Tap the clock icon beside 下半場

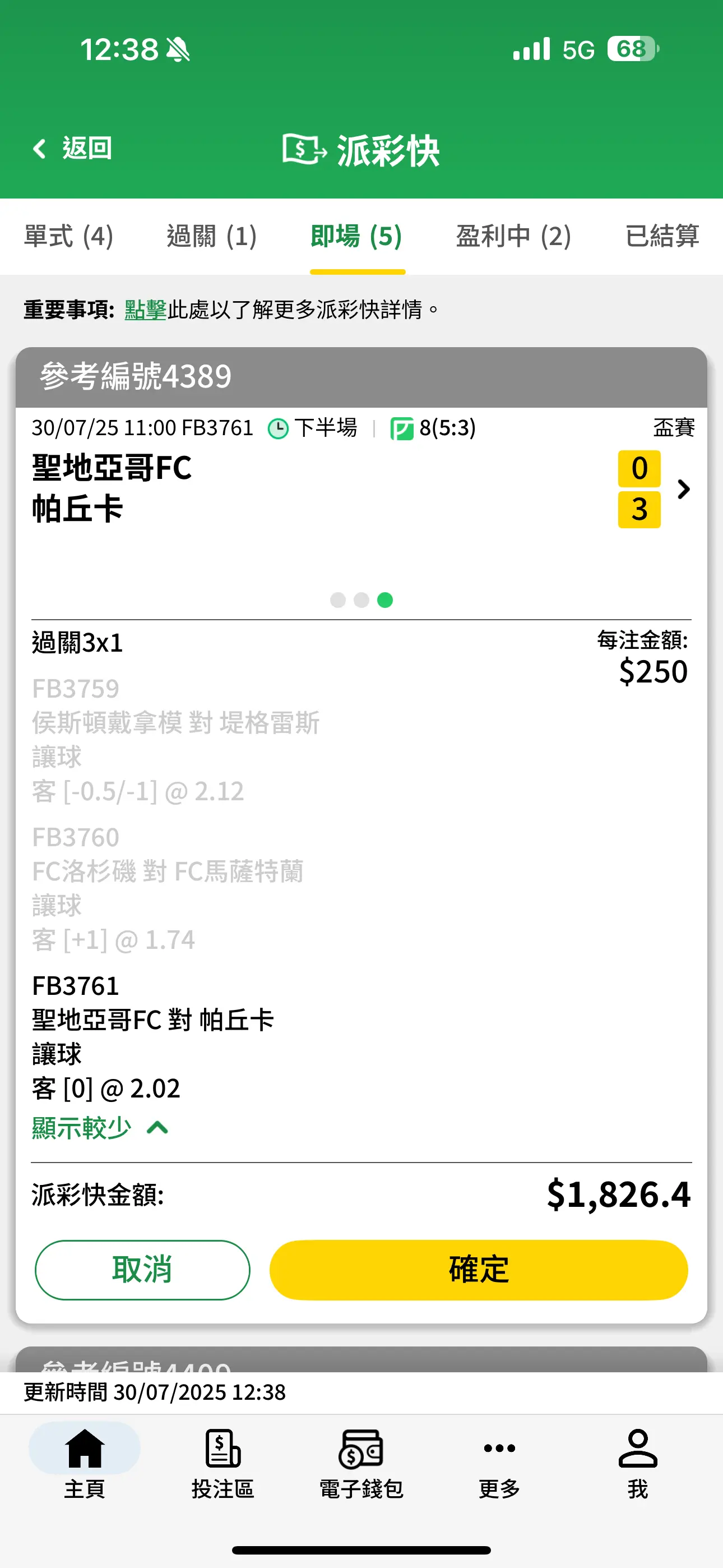[278, 428]
